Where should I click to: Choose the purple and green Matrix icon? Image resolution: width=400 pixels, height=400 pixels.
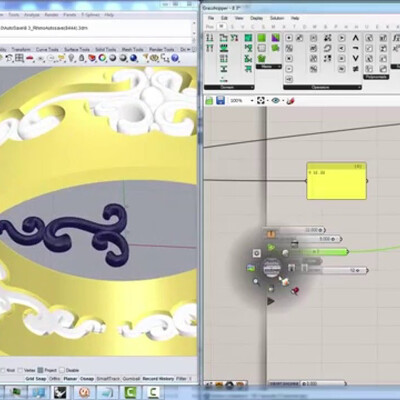point(275,38)
